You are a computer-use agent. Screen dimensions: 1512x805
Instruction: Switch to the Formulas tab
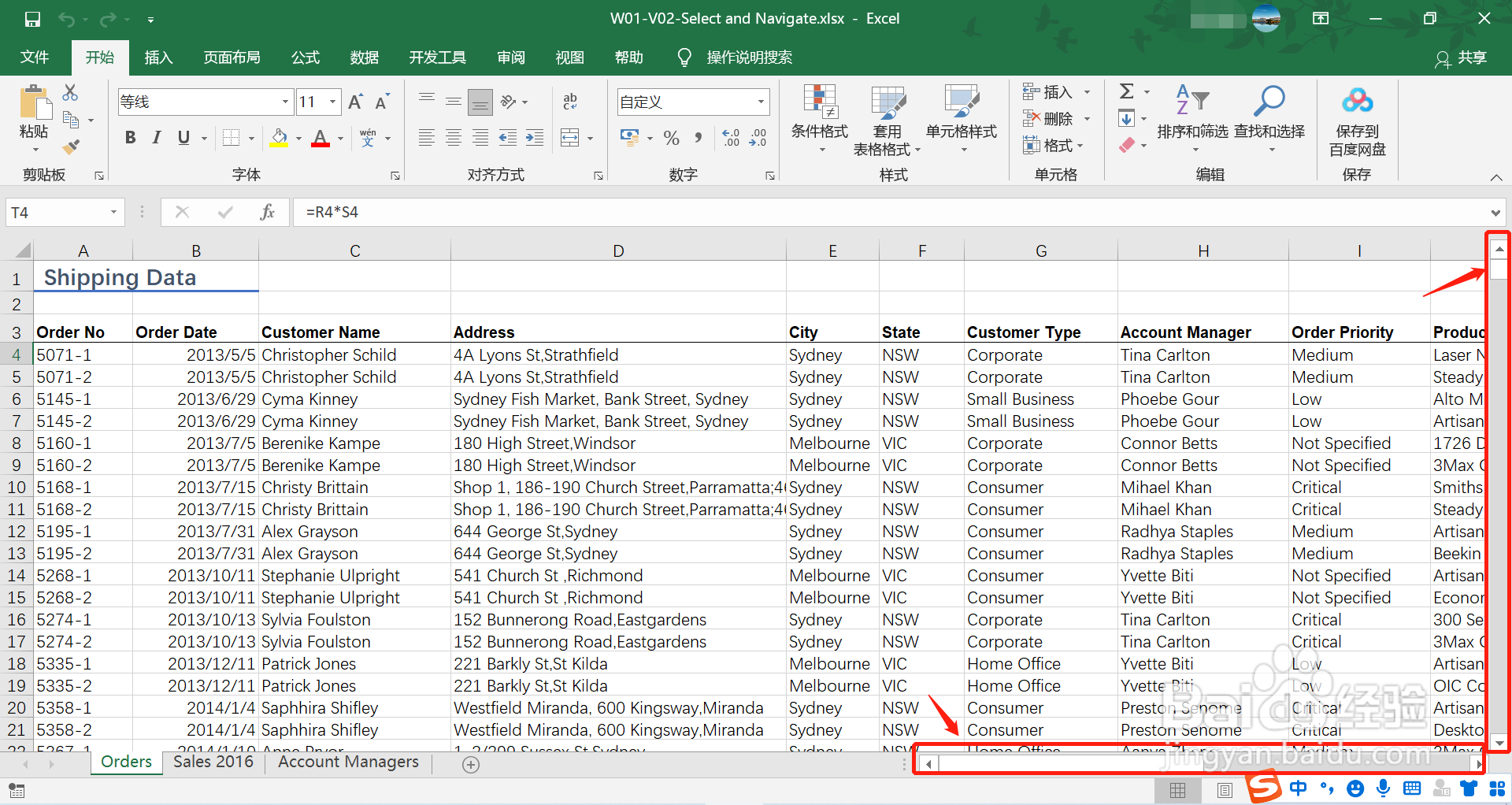306,57
